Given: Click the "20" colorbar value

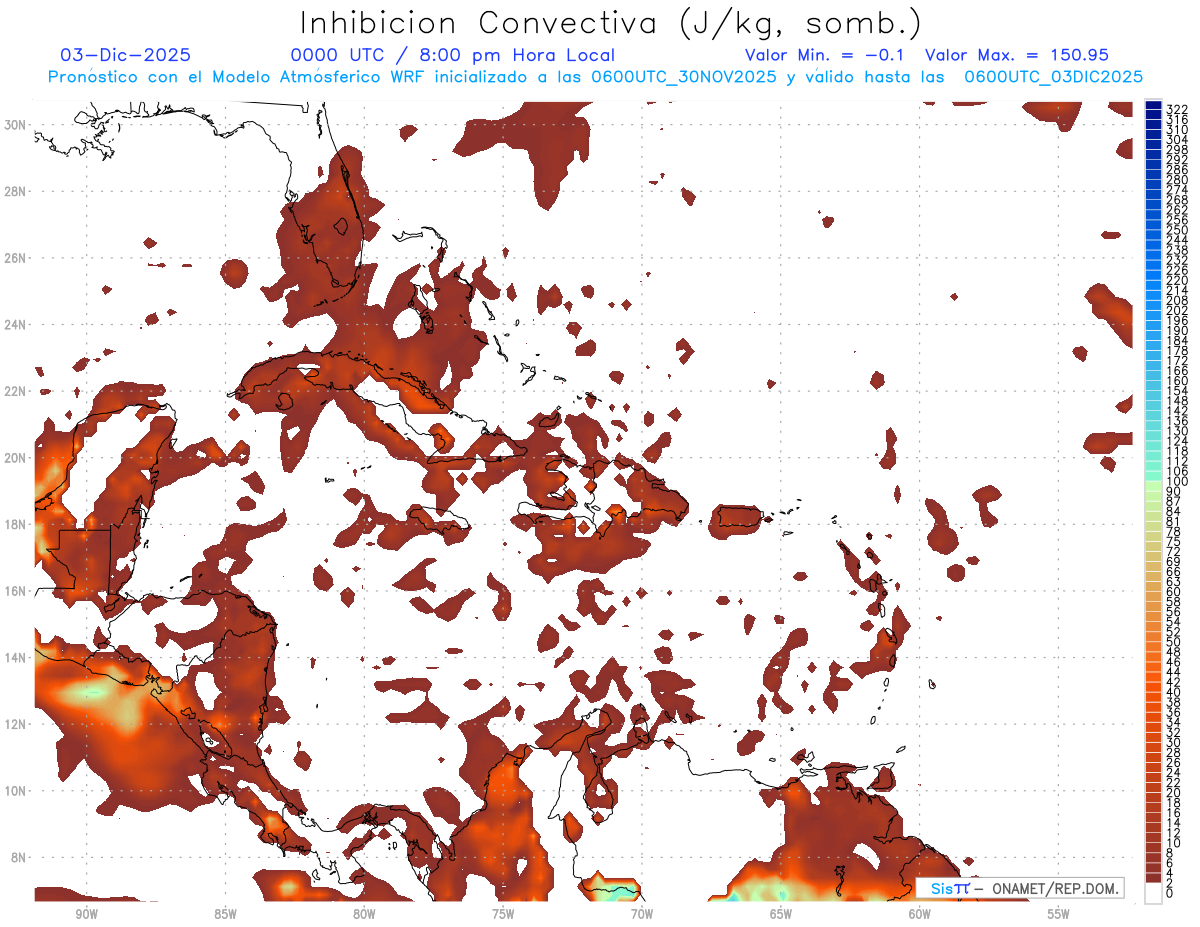Looking at the screenshot, I should pos(1174,793).
